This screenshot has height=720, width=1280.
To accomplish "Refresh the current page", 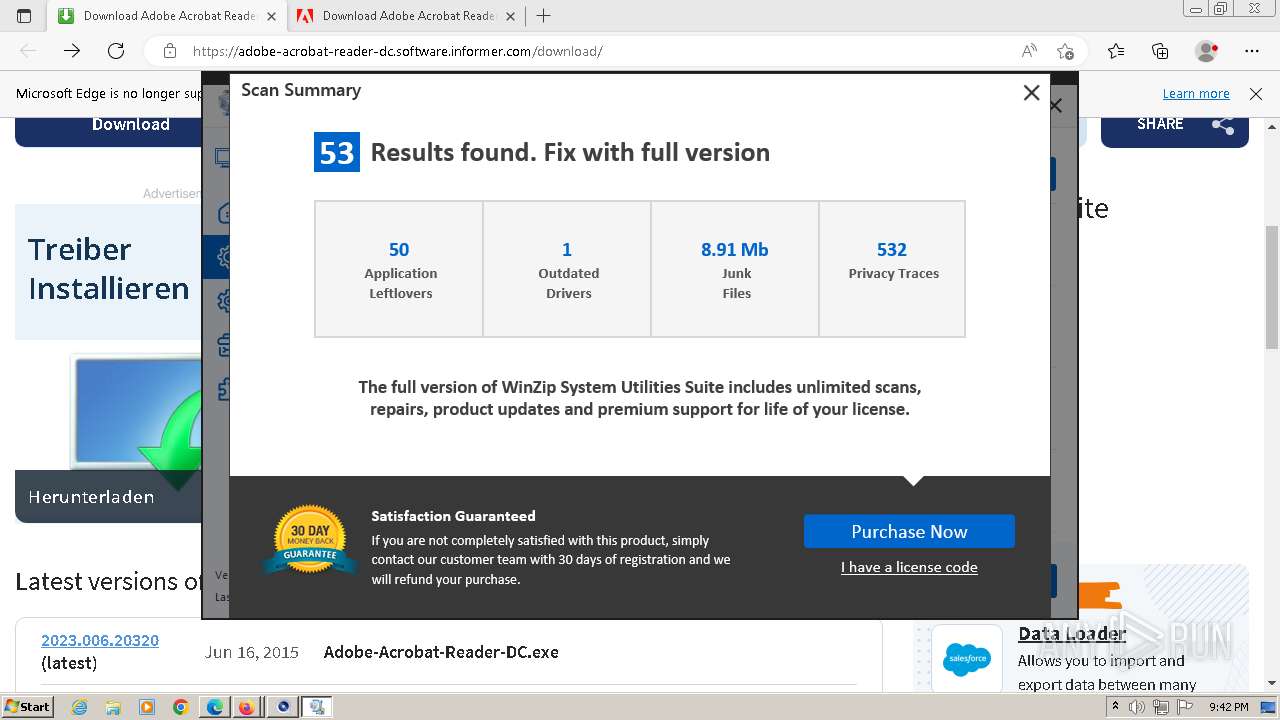I will pos(116,51).
